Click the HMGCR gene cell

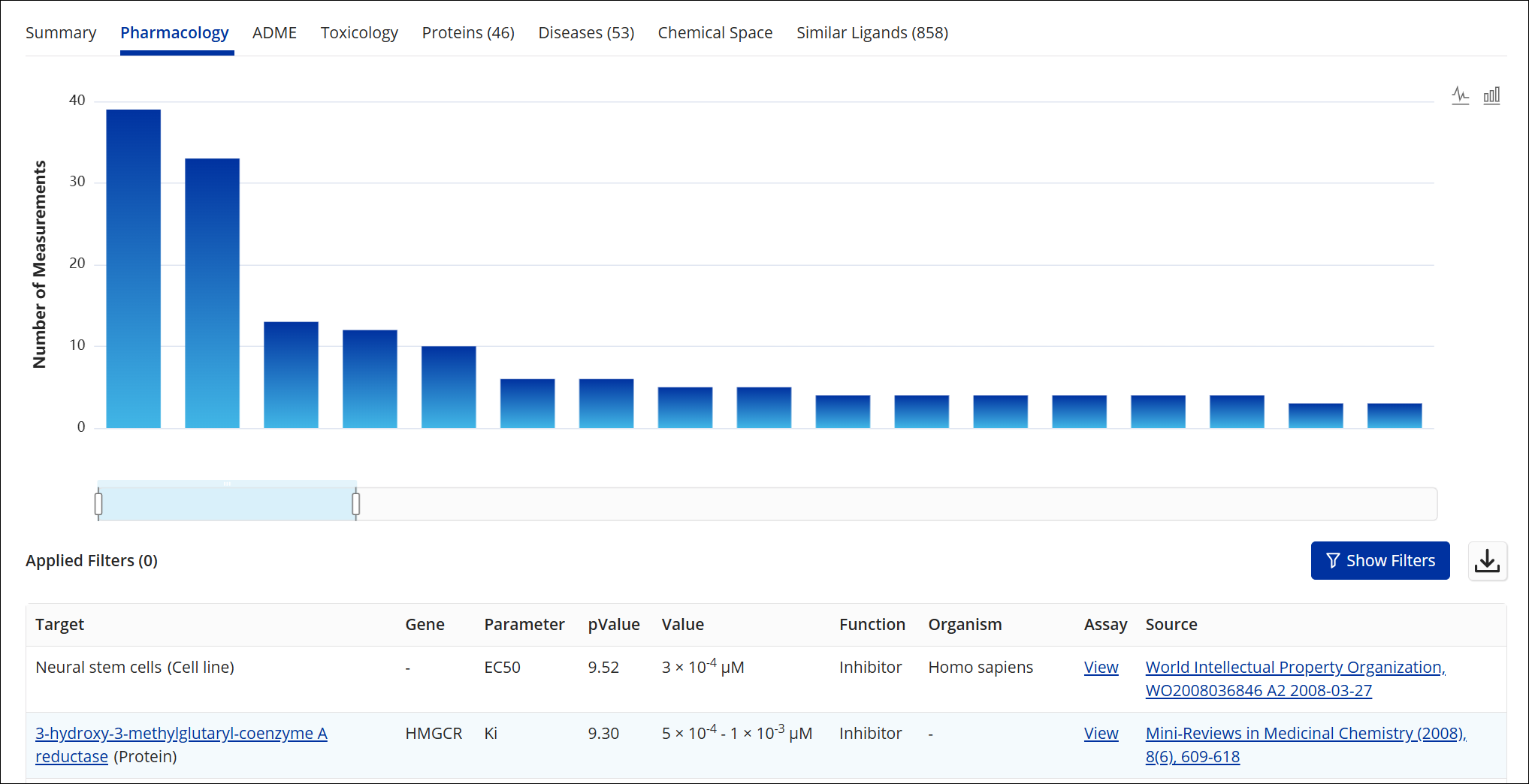click(434, 734)
